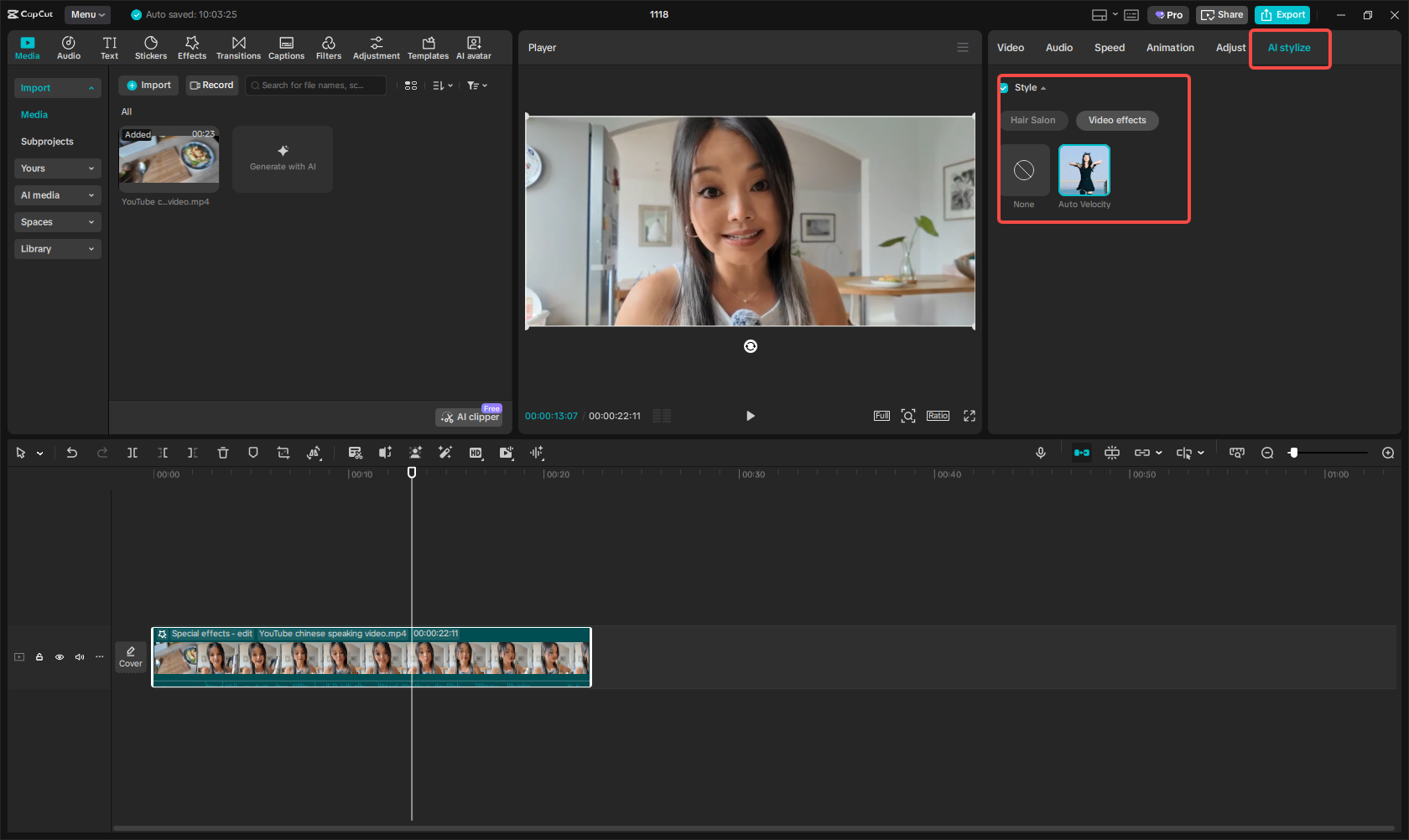Switch to the AI stylize tab
Screen dimensions: 1409x840
pos(1288,48)
